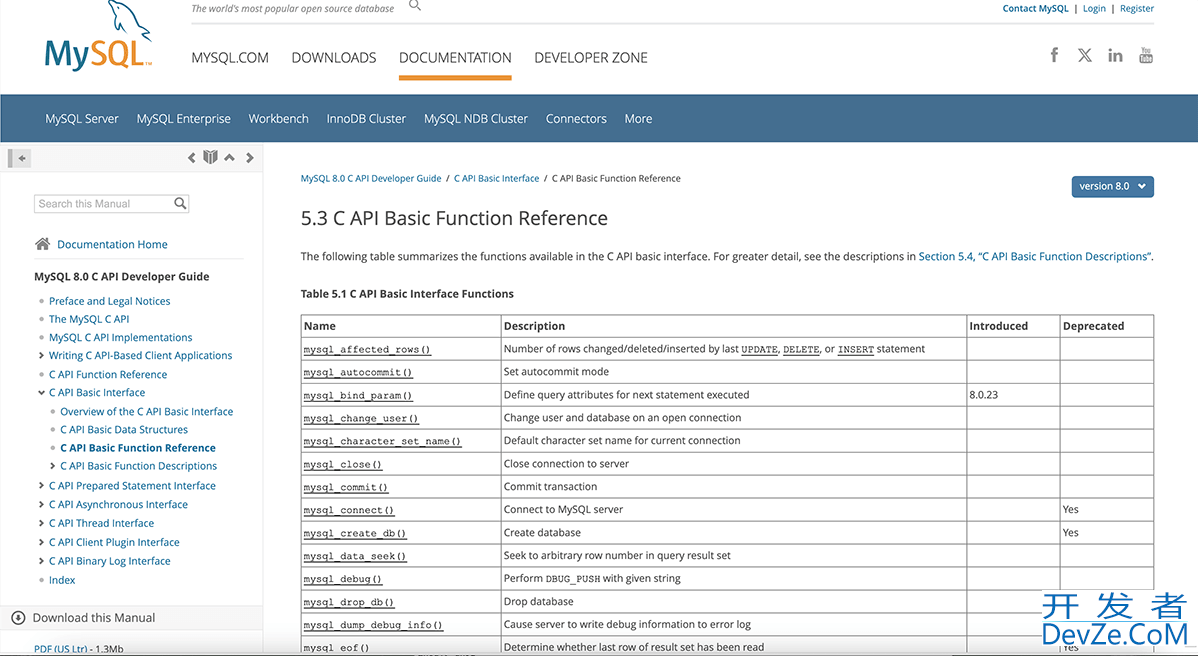Open the version 8.0 dropdown

point(1112,186)
